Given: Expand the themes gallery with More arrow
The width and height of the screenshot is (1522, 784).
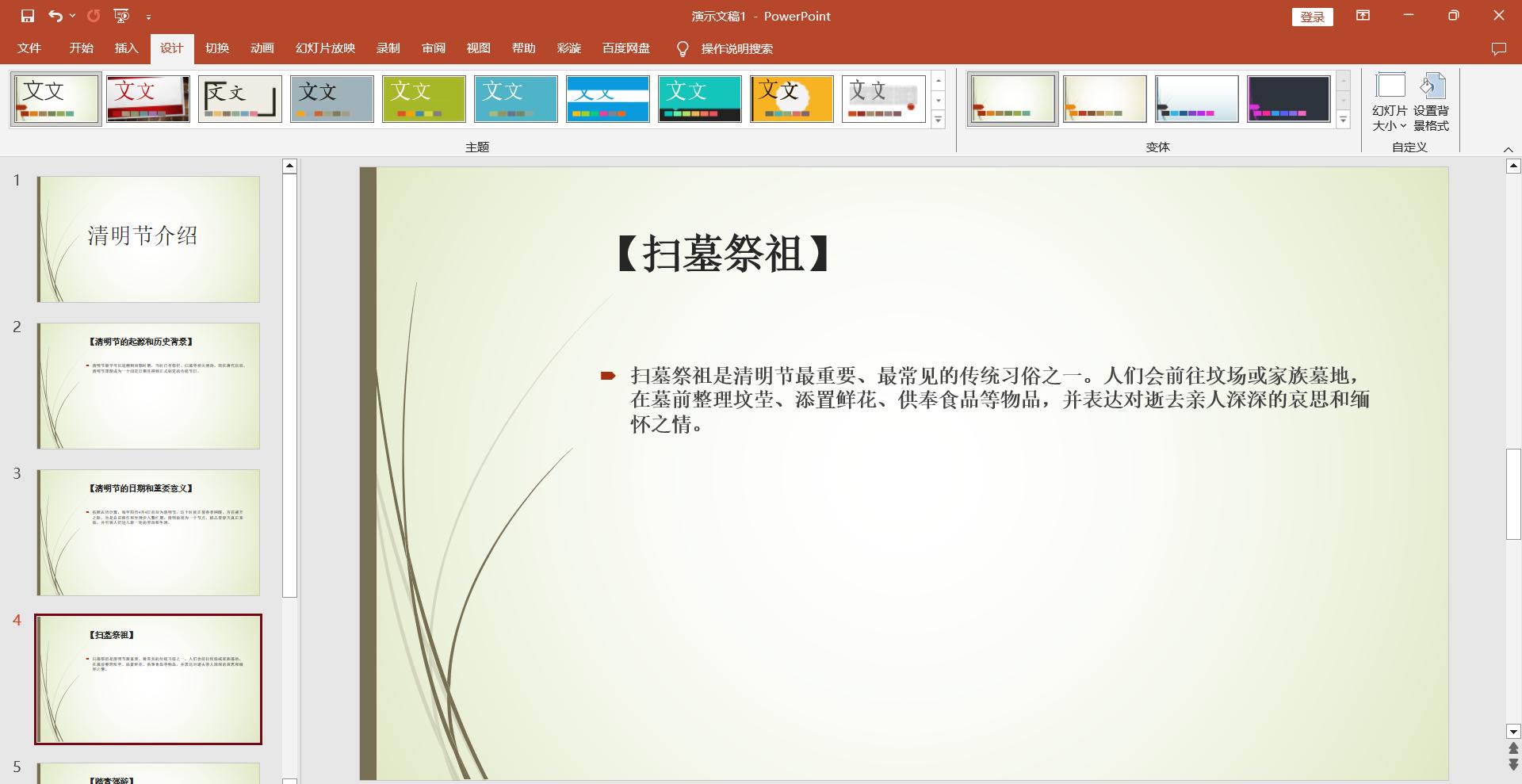Looking at the screenshot, I should pos(939,120).
